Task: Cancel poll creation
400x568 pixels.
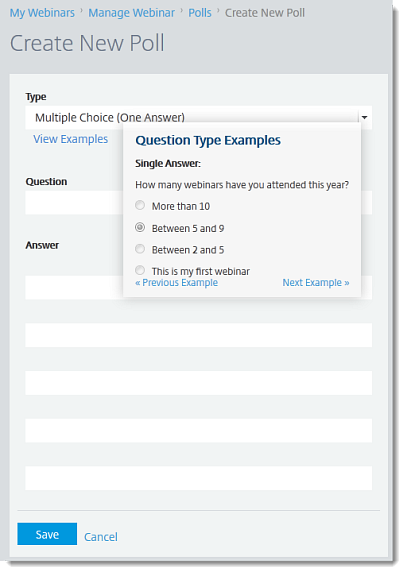Action: tap(101, 537)
